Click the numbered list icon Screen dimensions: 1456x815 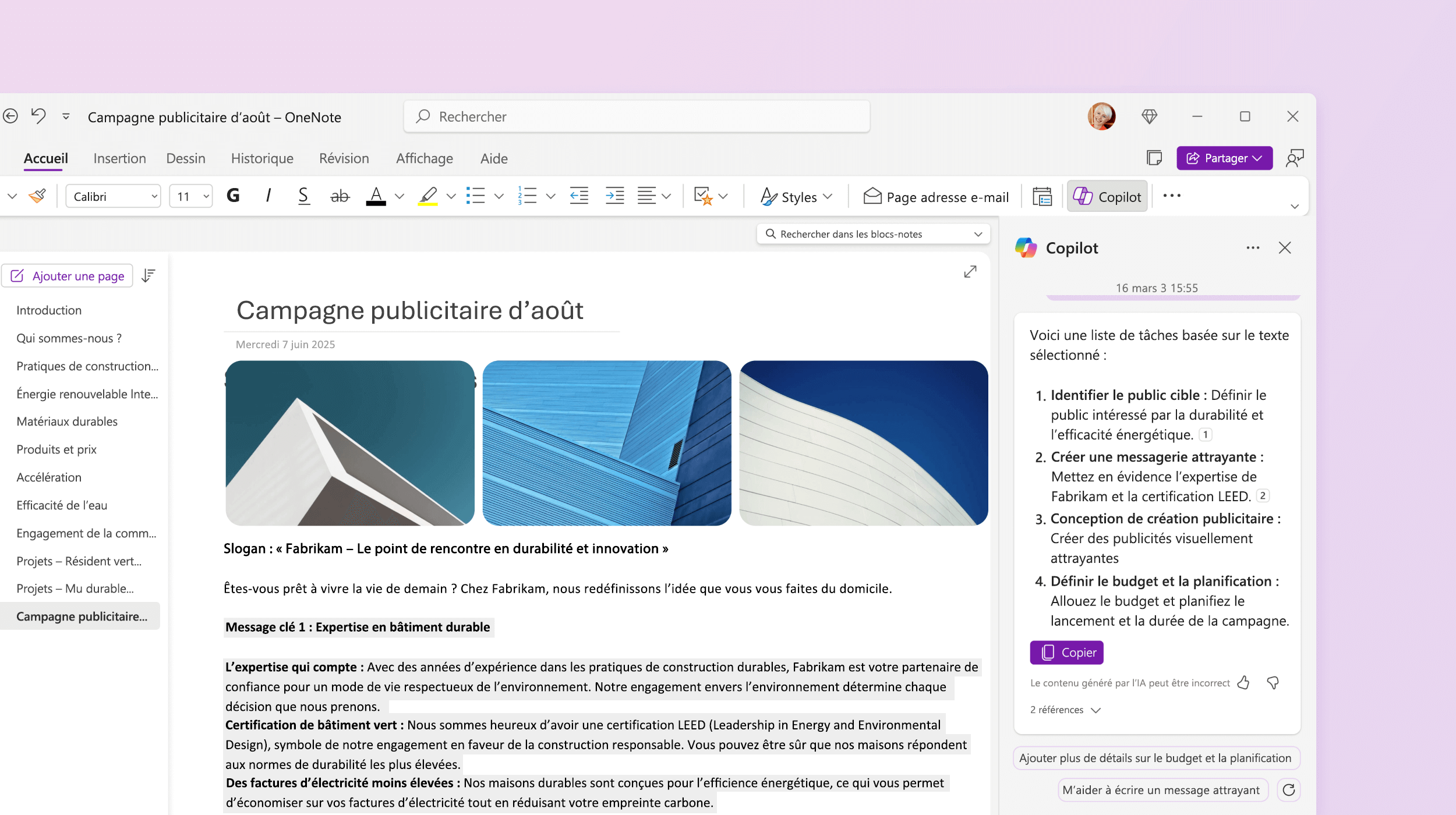pyautogui.click(x=528, y=196)
